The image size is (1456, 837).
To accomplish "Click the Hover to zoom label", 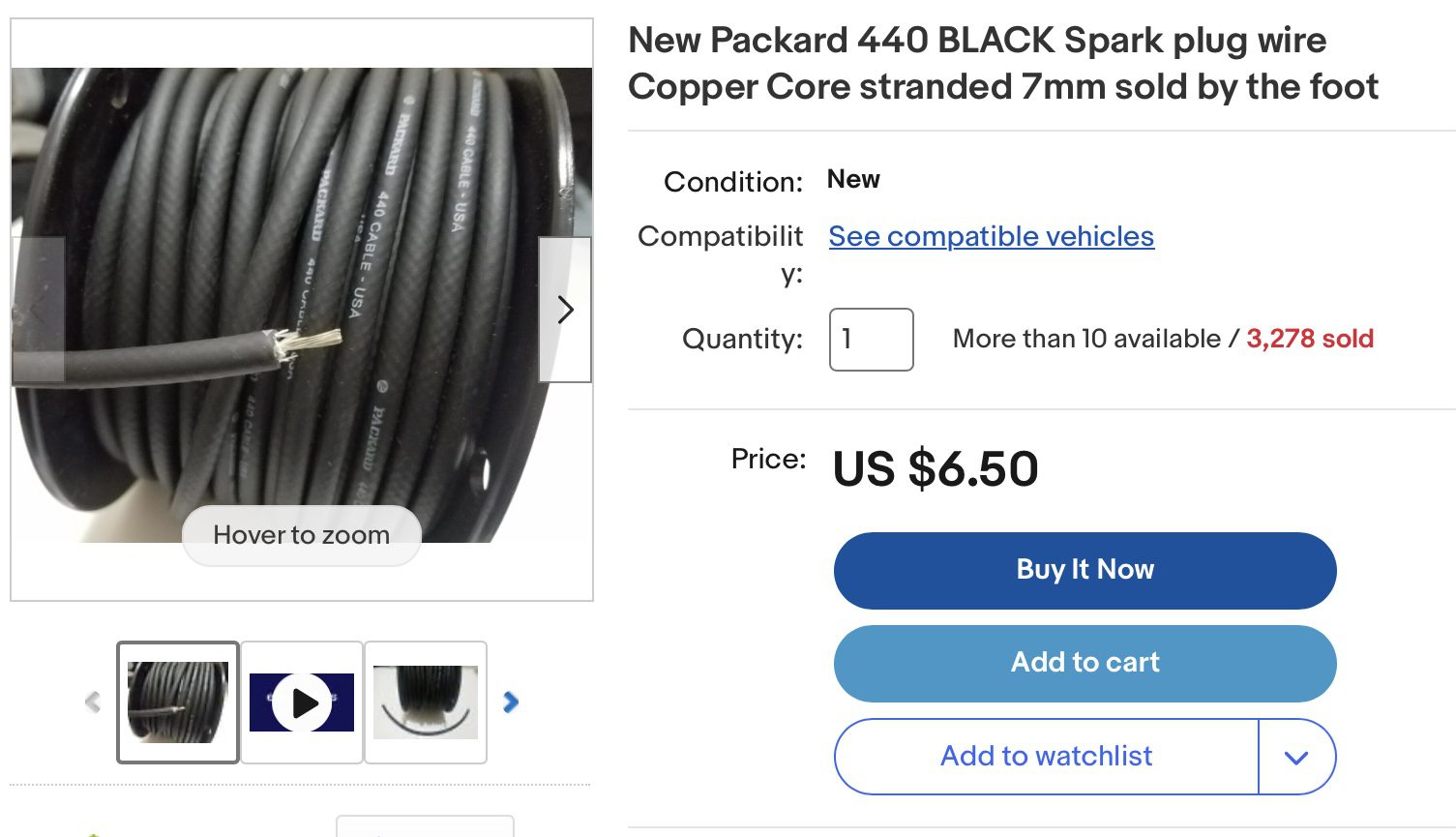I will click(x=302, y=535).
